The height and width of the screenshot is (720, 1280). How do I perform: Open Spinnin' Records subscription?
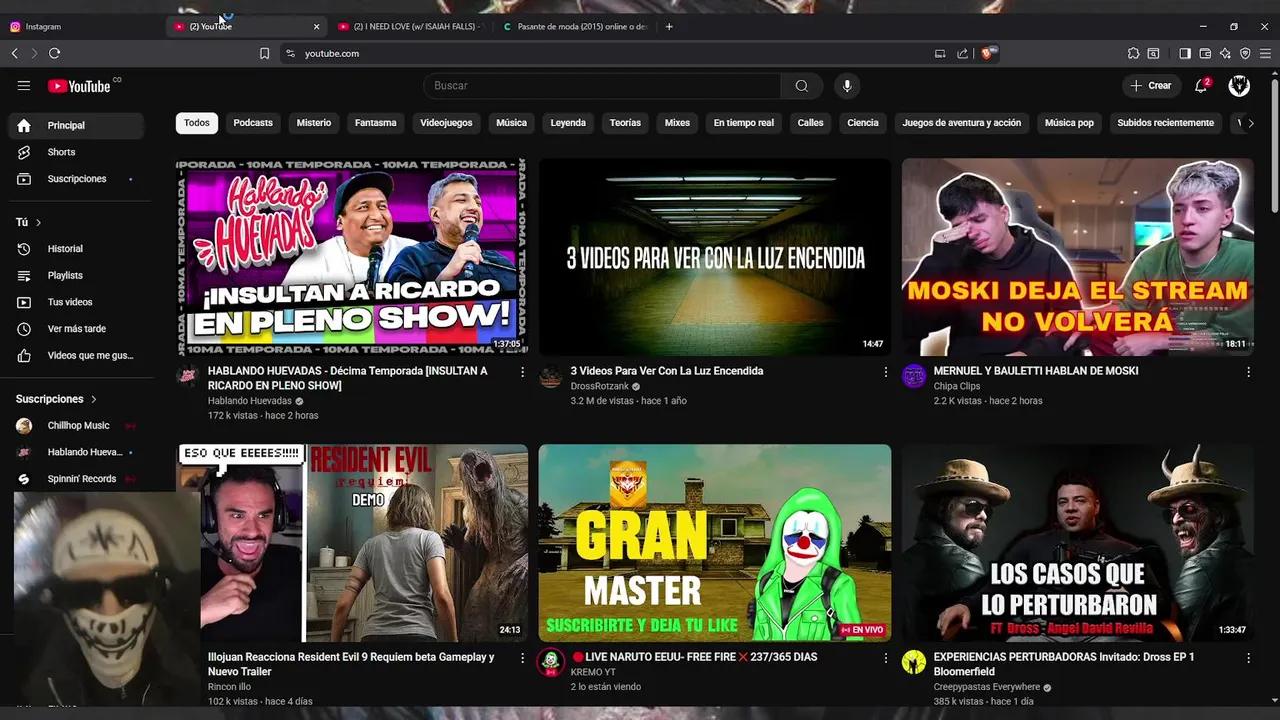(x=76, y=479)
